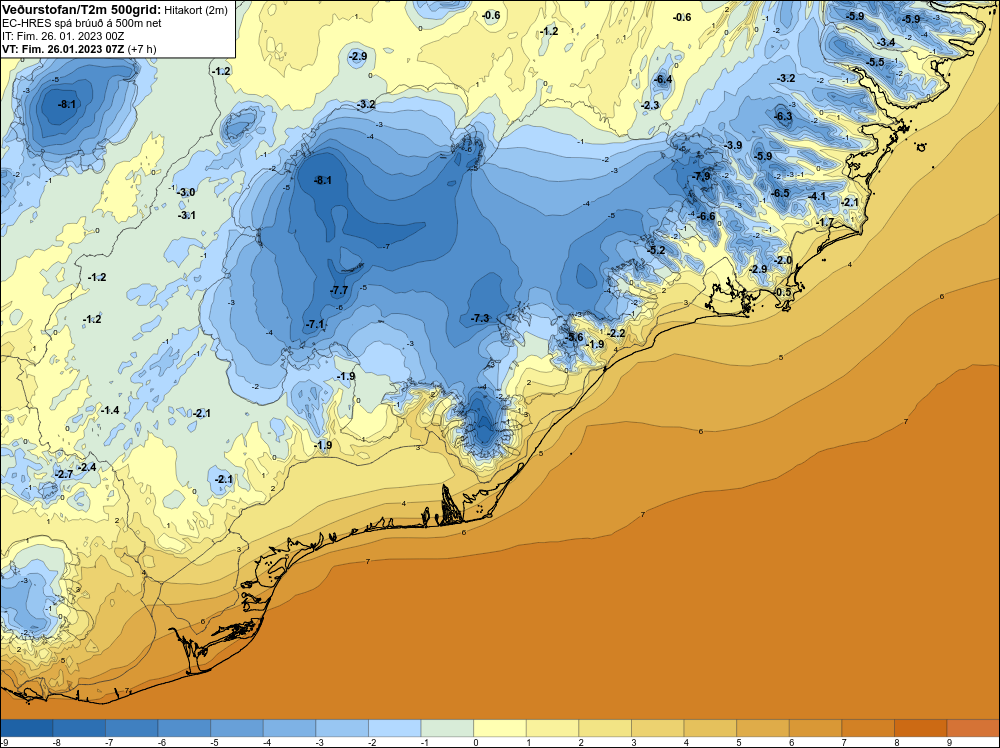The width and height of the screenshot is (1000, 748).
Task: Select legend swatch between -7 and -6
Action: click(132, 728)
